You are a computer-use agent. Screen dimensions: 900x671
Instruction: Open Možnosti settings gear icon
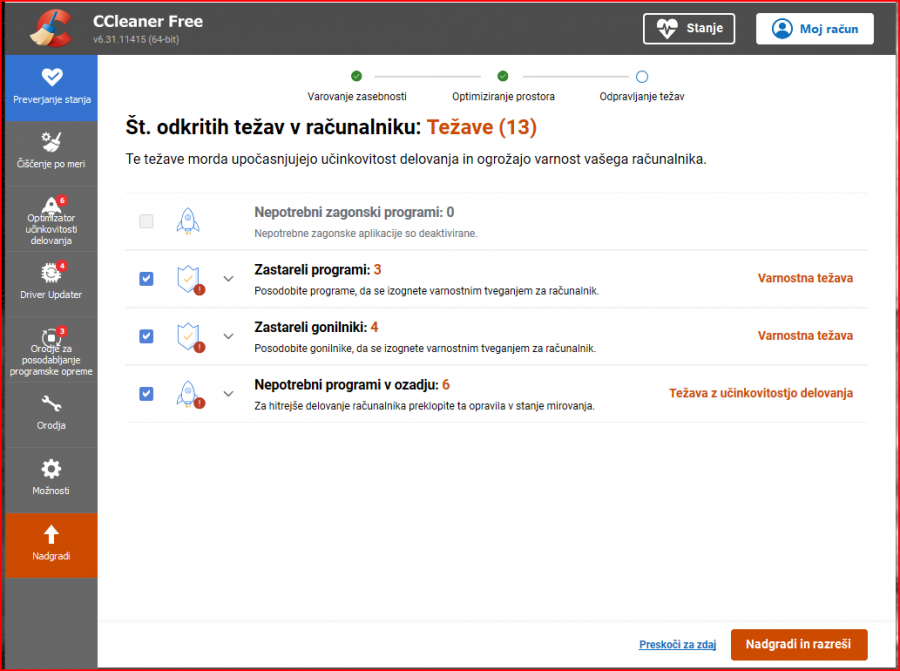point(51,469)
